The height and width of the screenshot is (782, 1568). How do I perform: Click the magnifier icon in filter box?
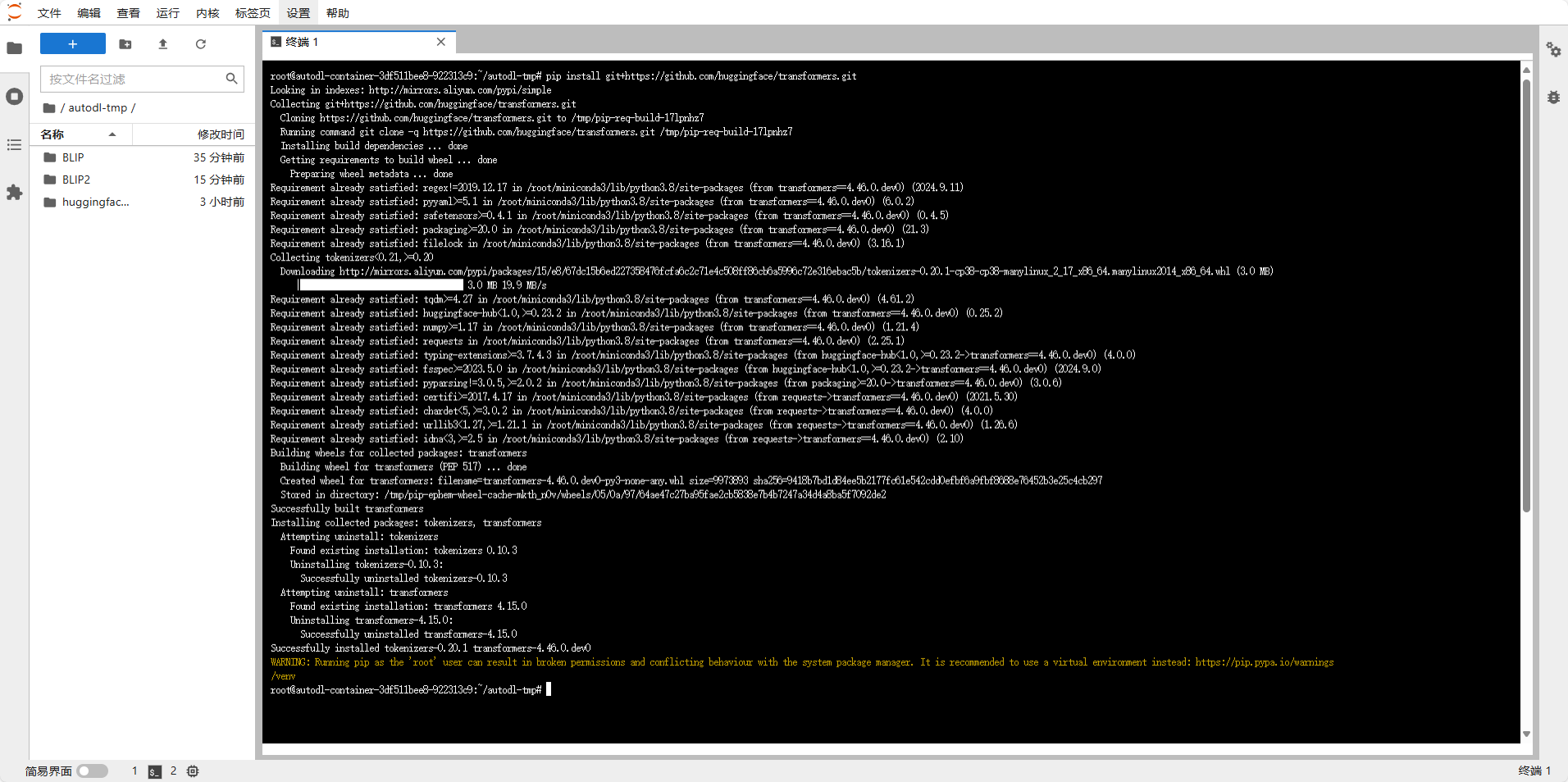pos(232,79)
